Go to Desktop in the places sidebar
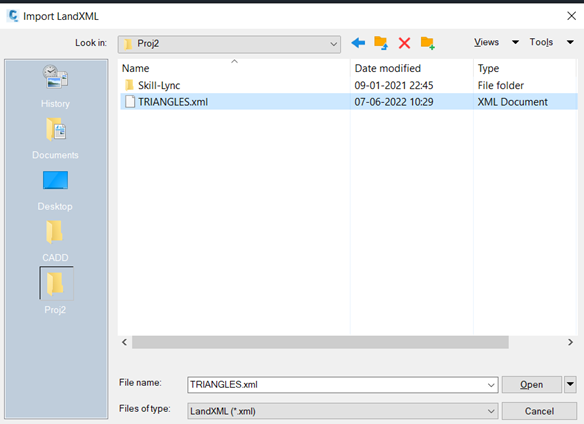584x424 pixels. [55, 191]
